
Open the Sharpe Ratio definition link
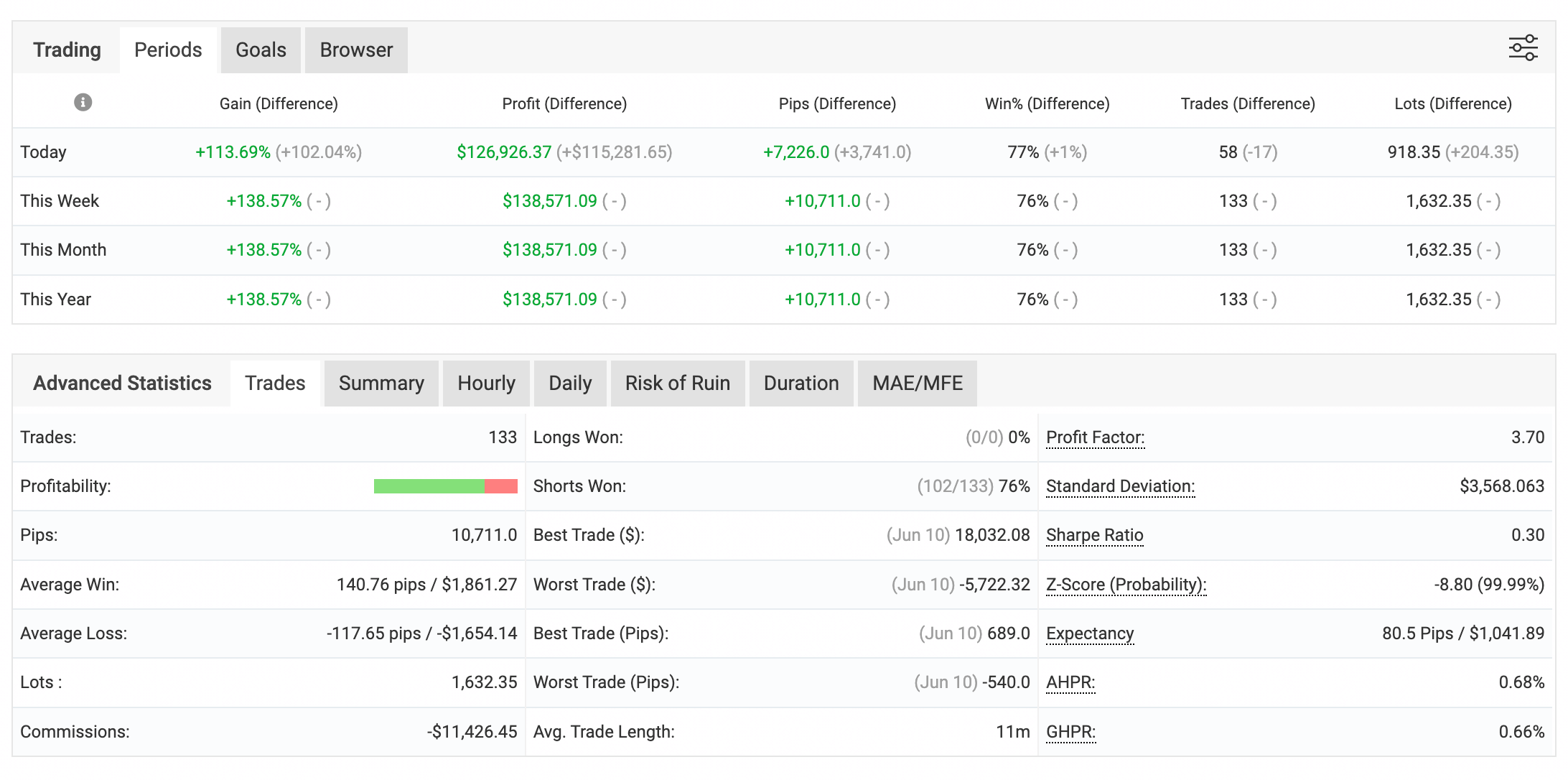click(1094, 535)
